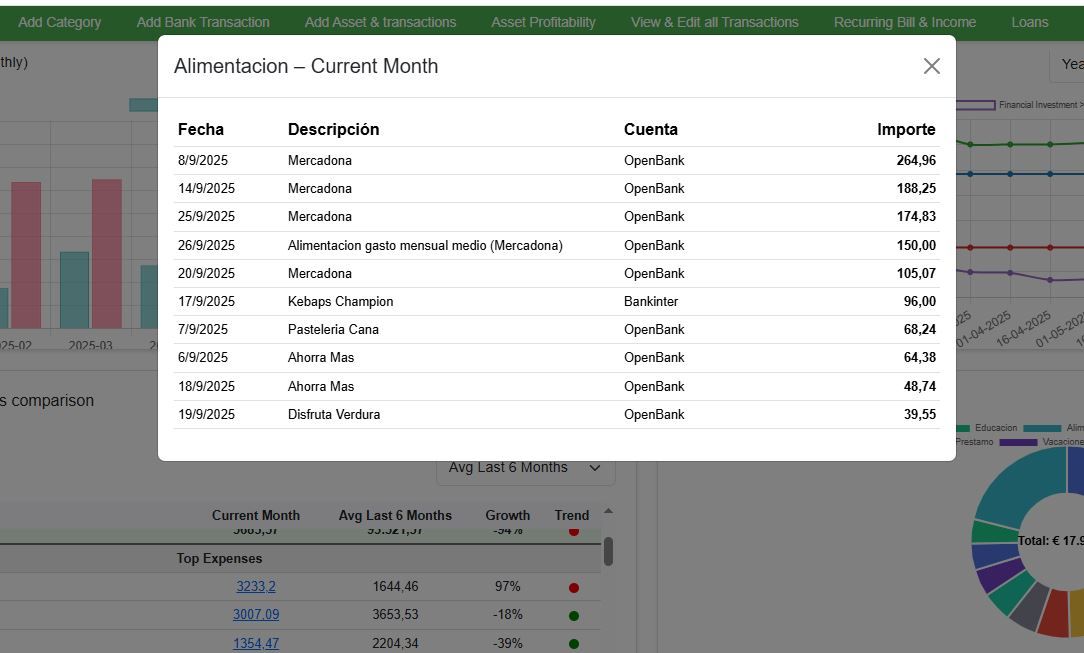Click the Educacion color swatch in the legend
Screen dimensions: 1084x653
point(965,428)
